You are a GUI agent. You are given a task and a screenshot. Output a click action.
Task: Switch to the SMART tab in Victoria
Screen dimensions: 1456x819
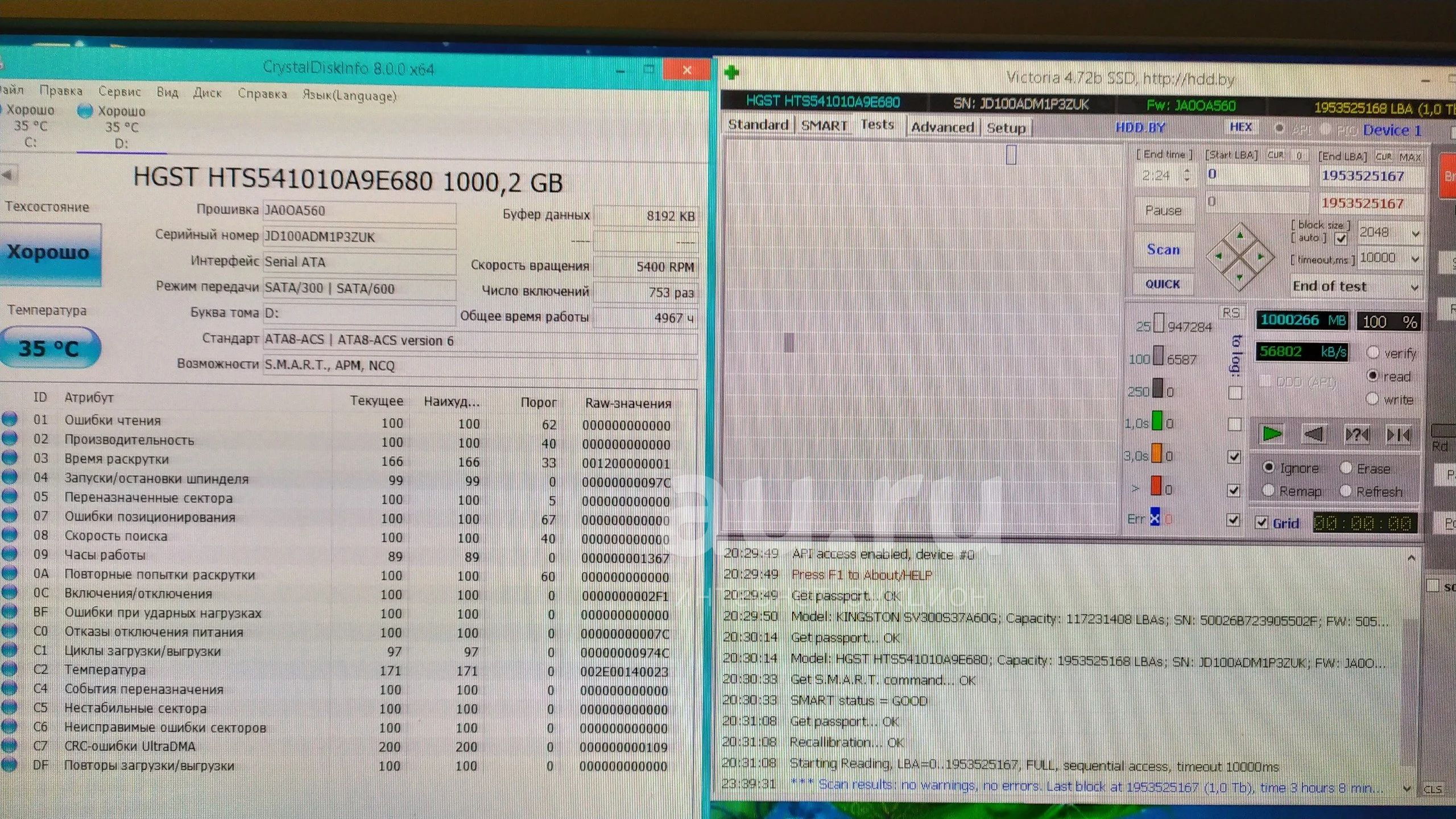pyautogui.click(x=824, y=125)
